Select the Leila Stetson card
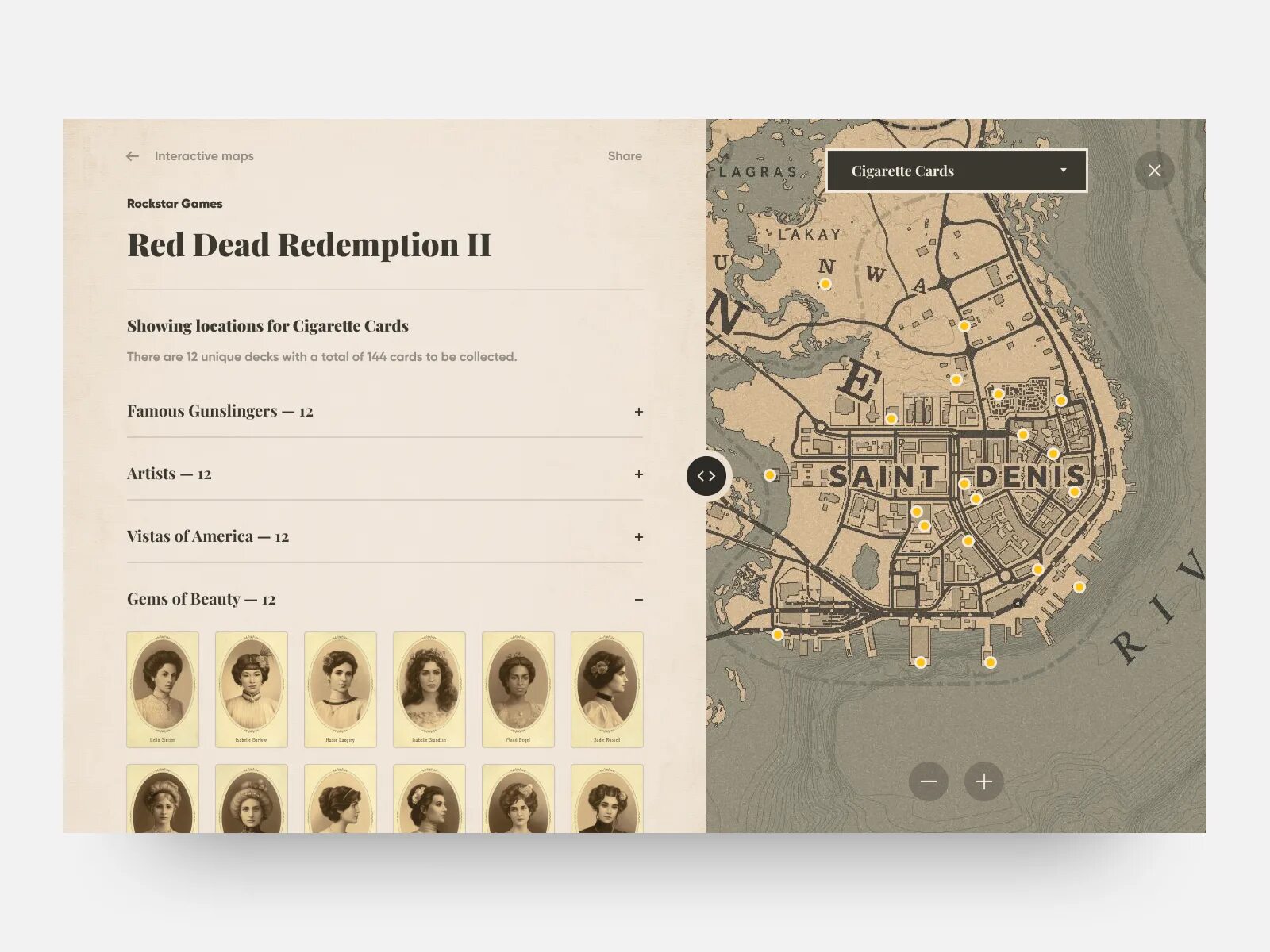 pos(163,689)
